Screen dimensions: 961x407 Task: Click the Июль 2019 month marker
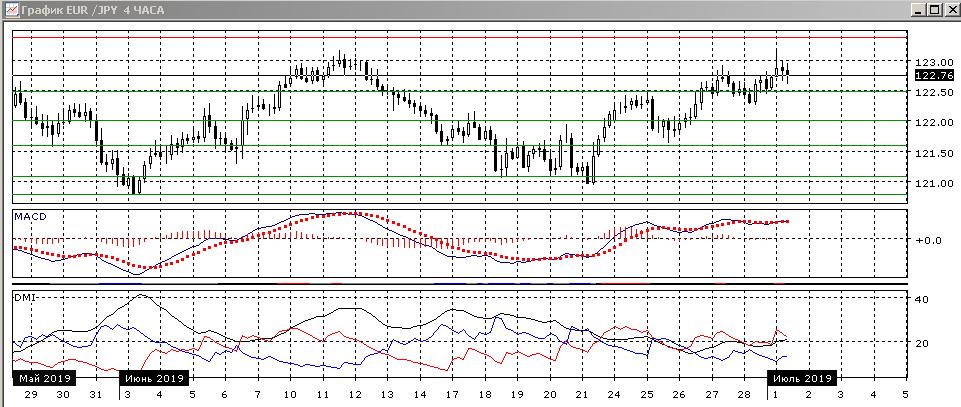point(802,378)
